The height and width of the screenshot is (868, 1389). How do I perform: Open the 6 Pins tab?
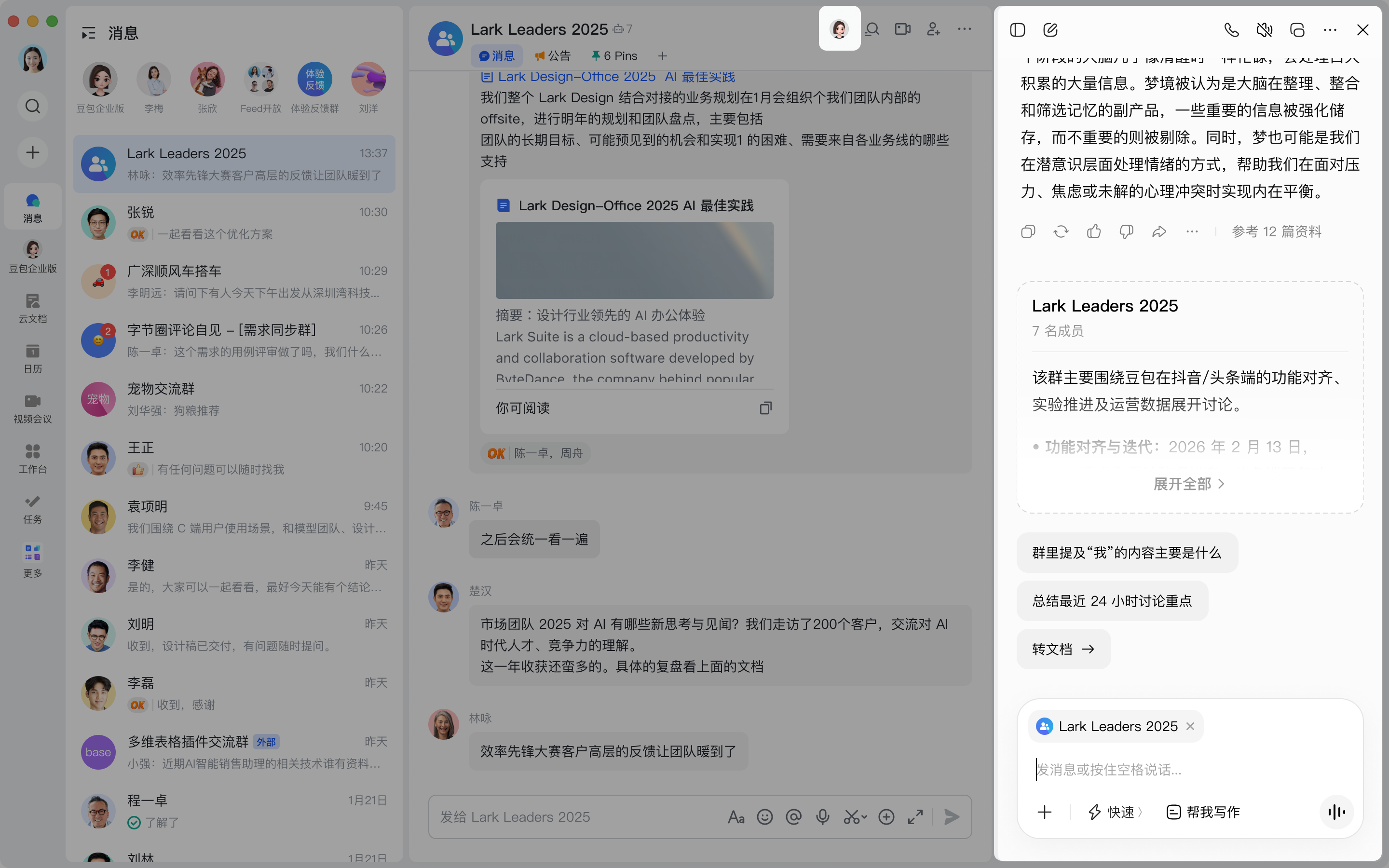pos(614,55)
